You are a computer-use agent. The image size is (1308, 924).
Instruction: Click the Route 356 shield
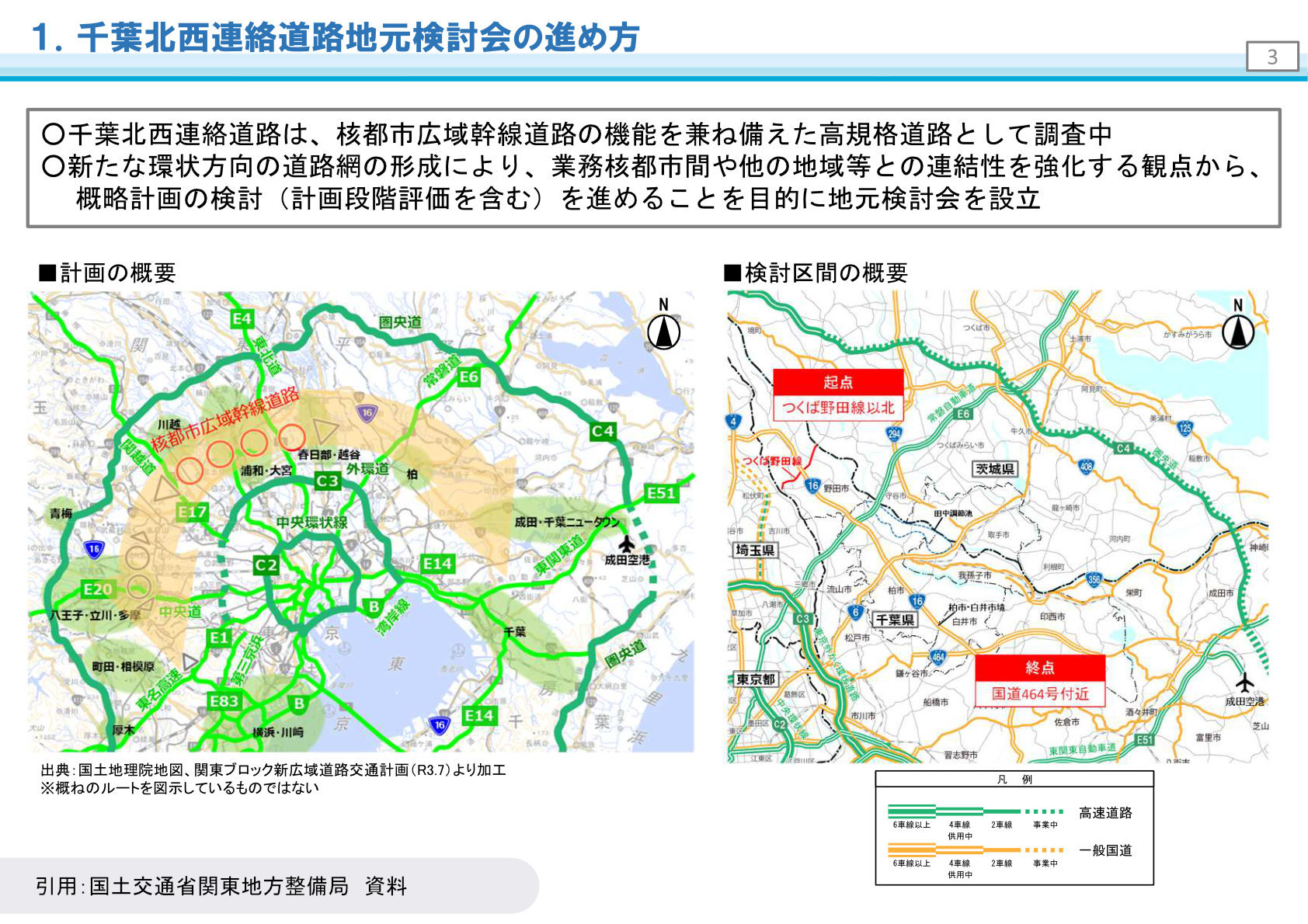click(x=1094, y=579)
